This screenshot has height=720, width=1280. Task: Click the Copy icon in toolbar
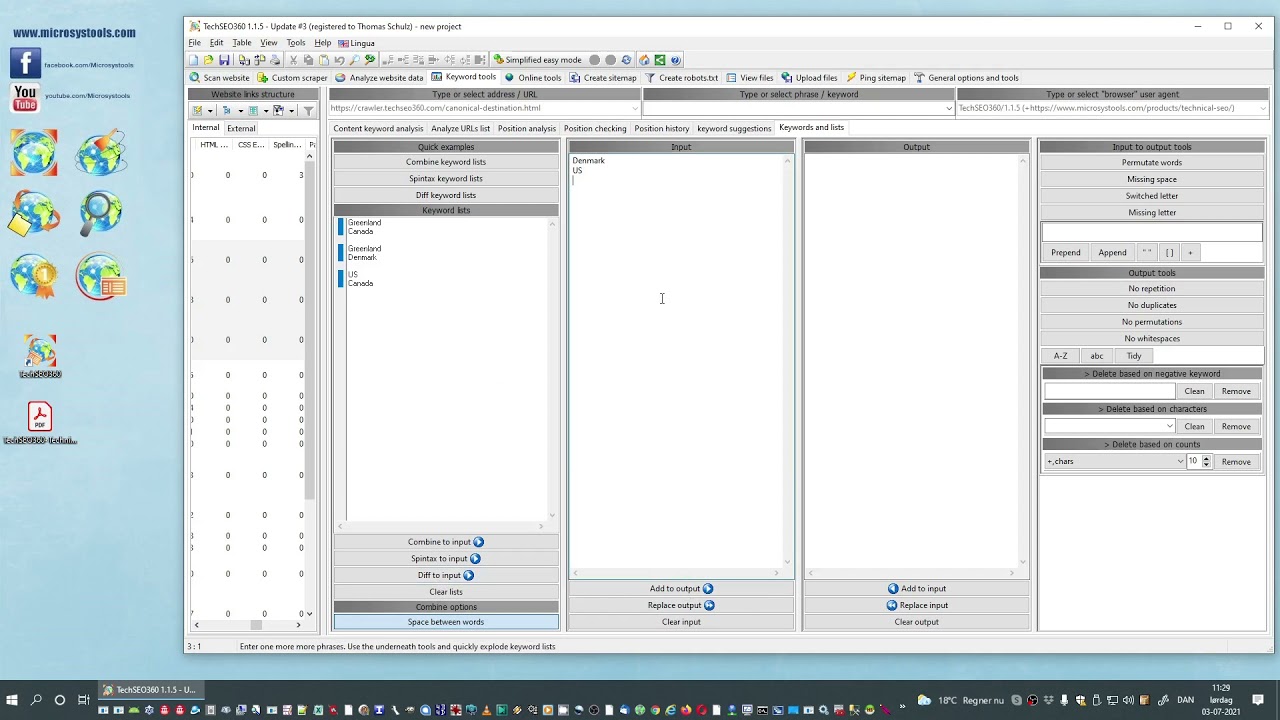[308, 60]
